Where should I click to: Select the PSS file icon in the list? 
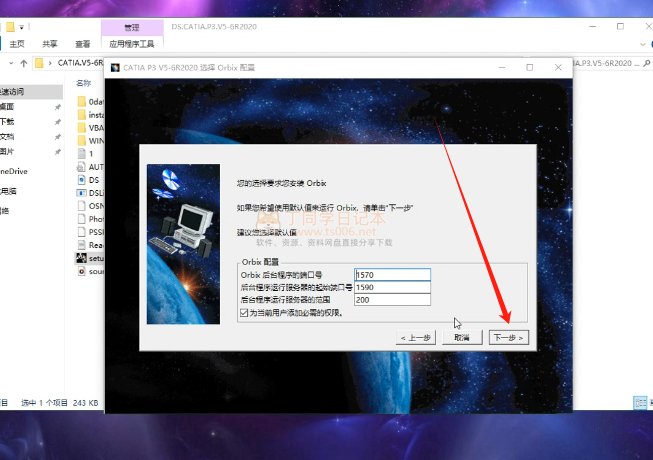(82, 232)
